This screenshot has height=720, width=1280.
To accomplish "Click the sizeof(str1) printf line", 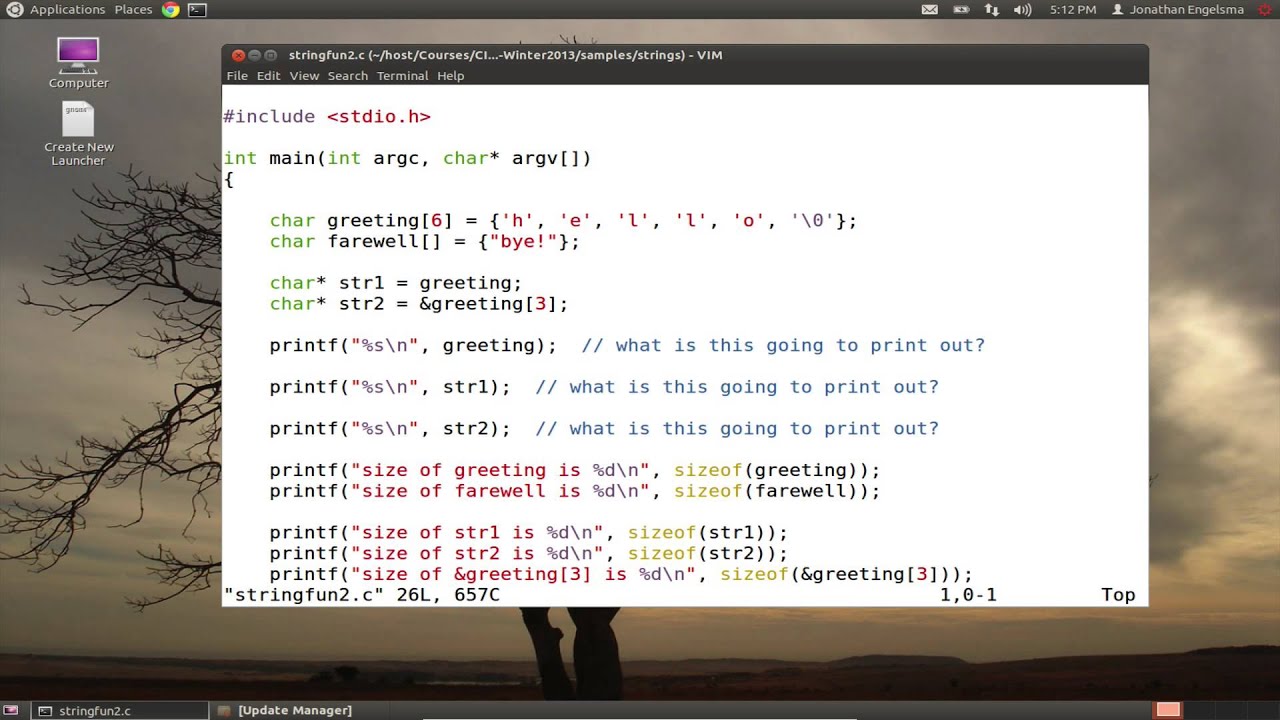I will point(529,533).
